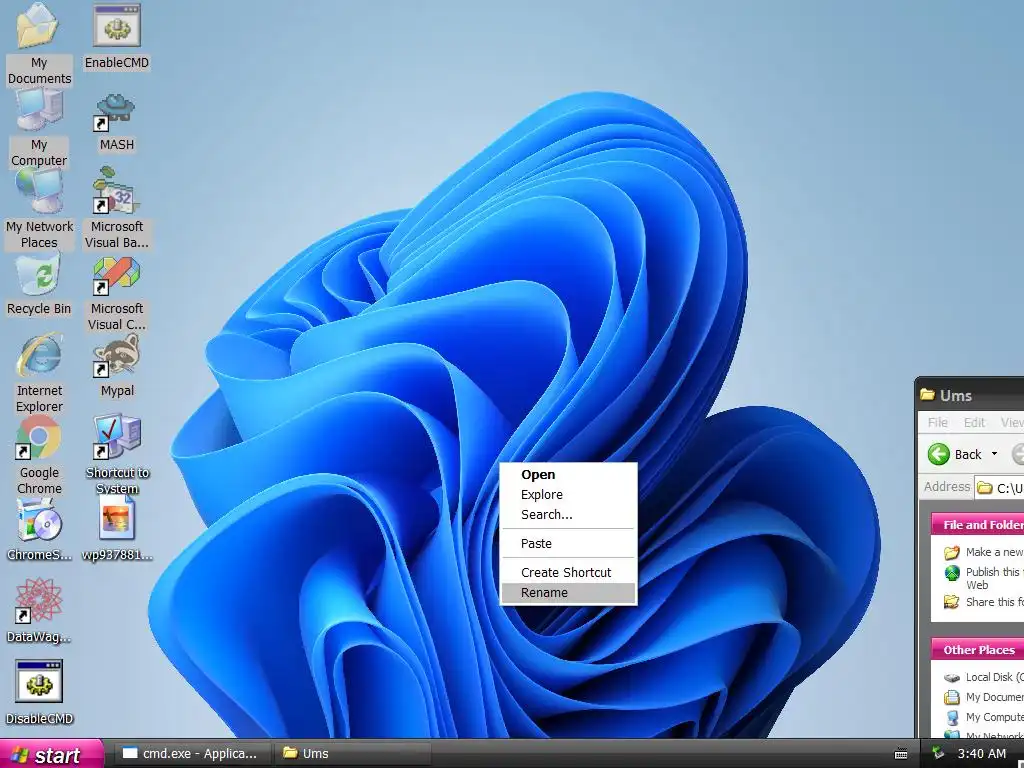Choose Rename in the context menu
The image size is (1024, 768).
568,593
